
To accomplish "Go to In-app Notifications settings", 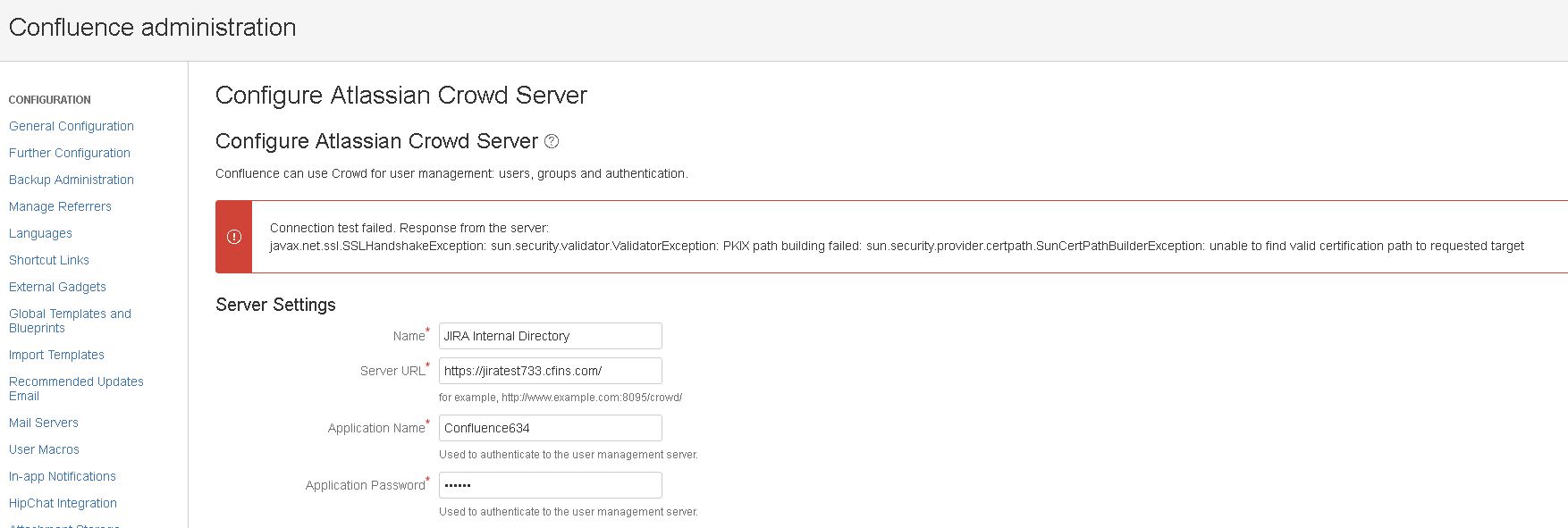I will tap(63, 476).
